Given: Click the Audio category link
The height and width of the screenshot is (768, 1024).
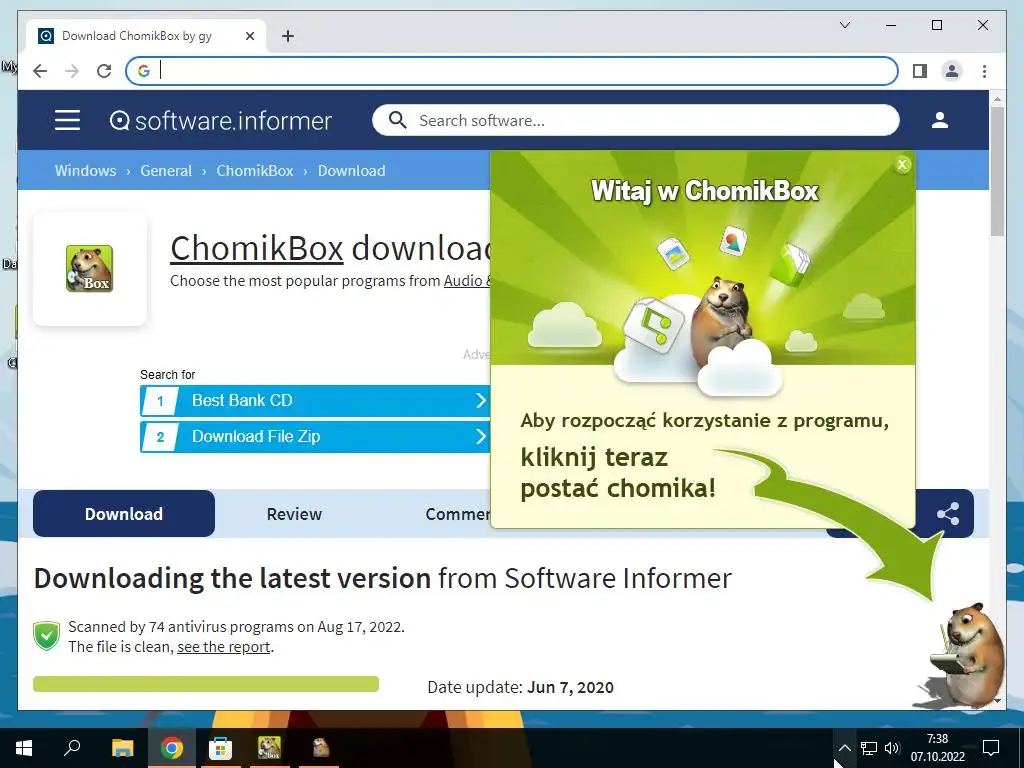Looking at the screenshot, I should tap(466, 281).
